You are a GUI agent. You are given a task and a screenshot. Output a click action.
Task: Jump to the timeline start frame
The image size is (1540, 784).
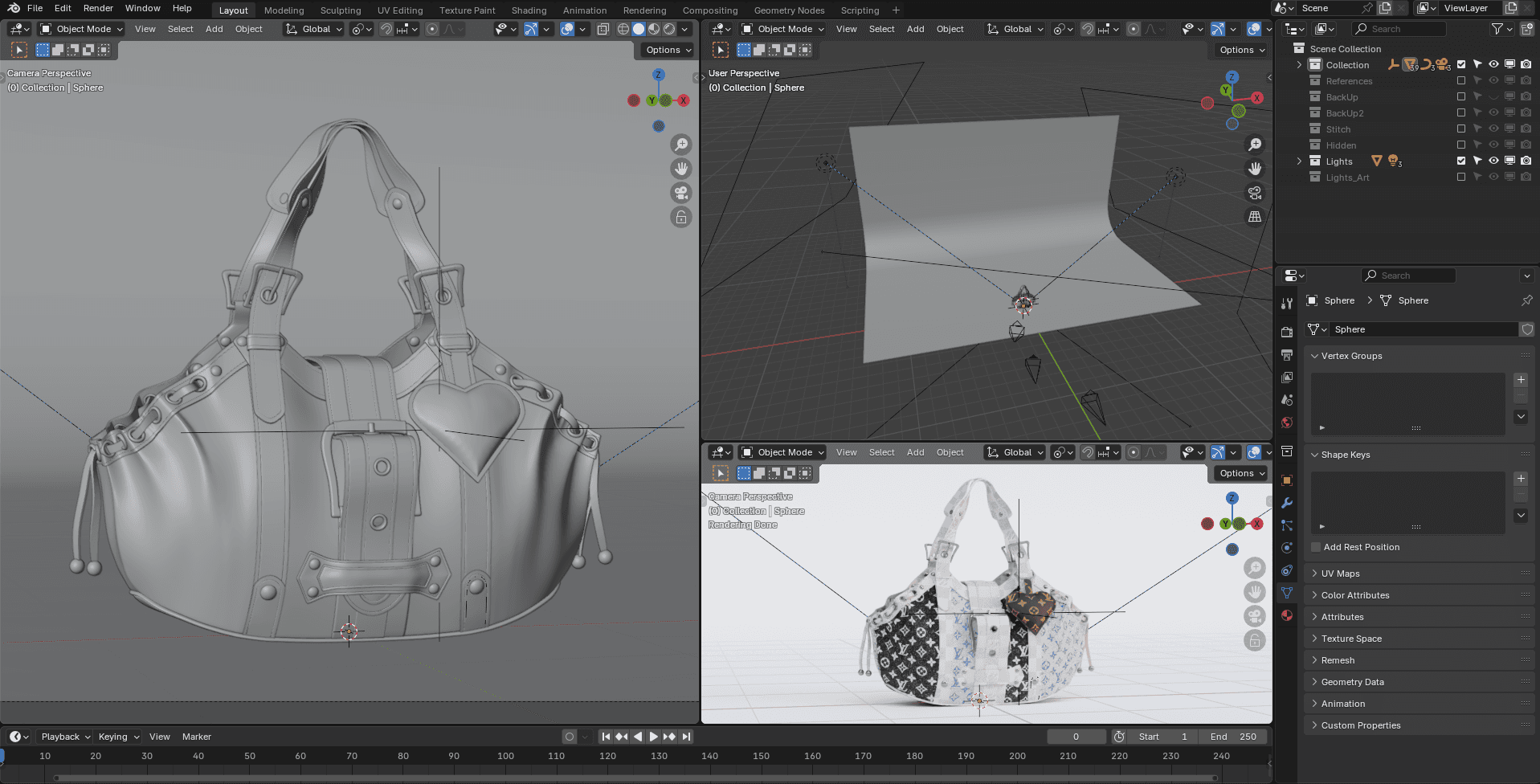pyautogui.click(x=607, y=737)
